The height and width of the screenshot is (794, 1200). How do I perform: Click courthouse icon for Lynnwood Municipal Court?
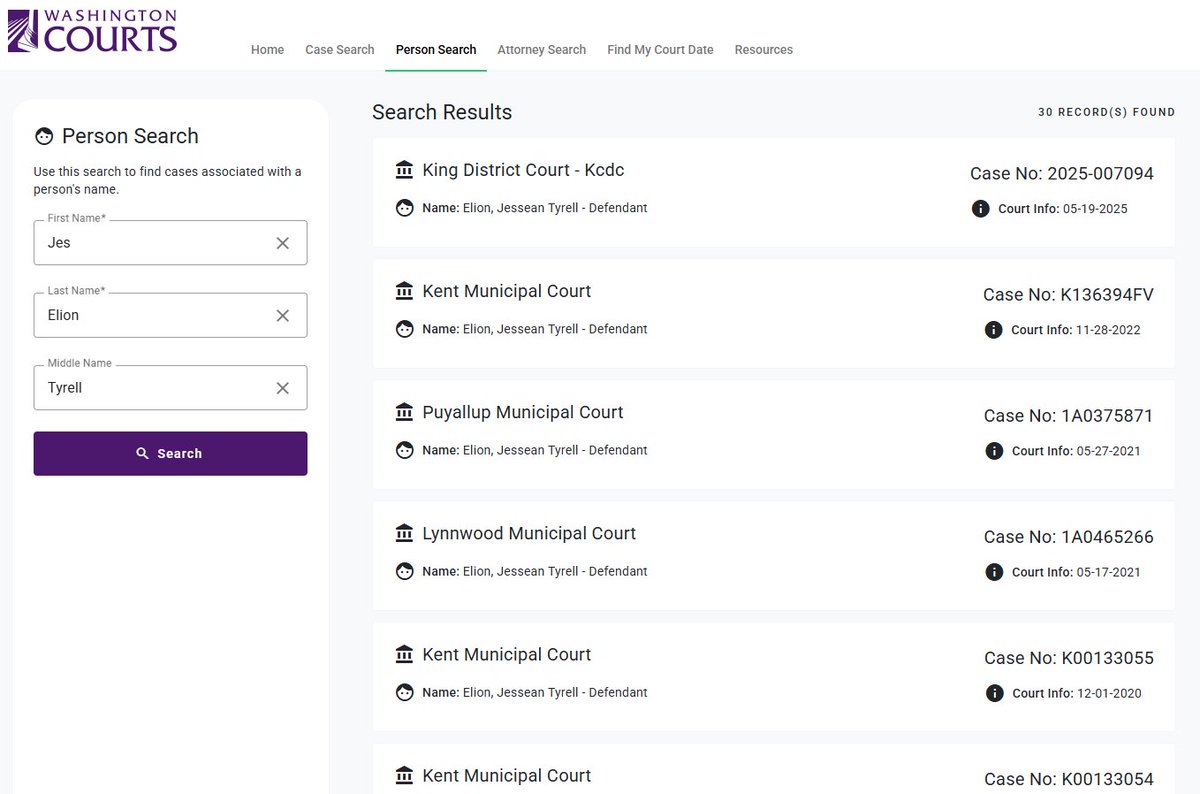click(404, 533)
